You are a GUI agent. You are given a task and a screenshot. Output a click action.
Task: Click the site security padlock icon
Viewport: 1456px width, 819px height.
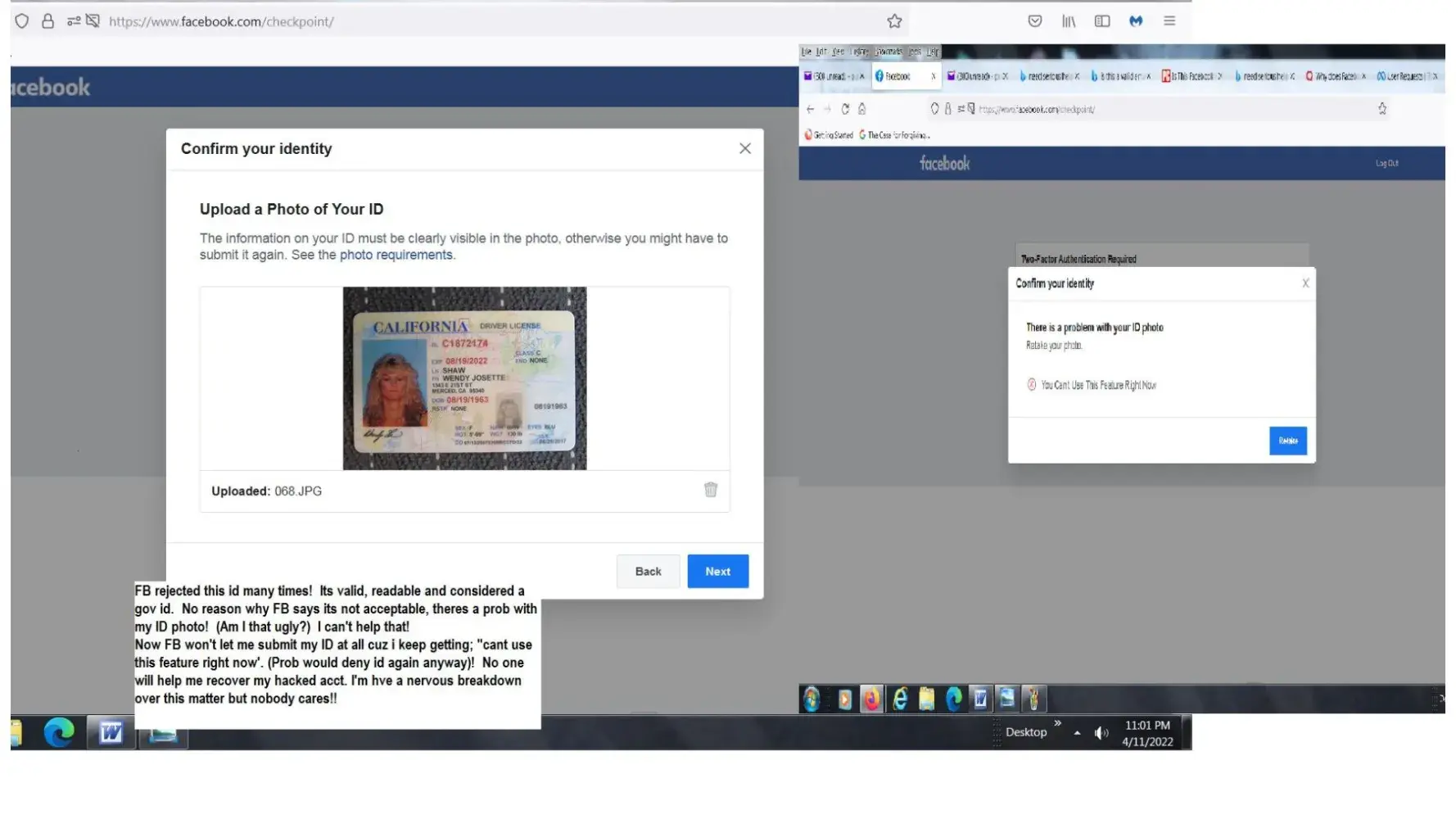48,21
